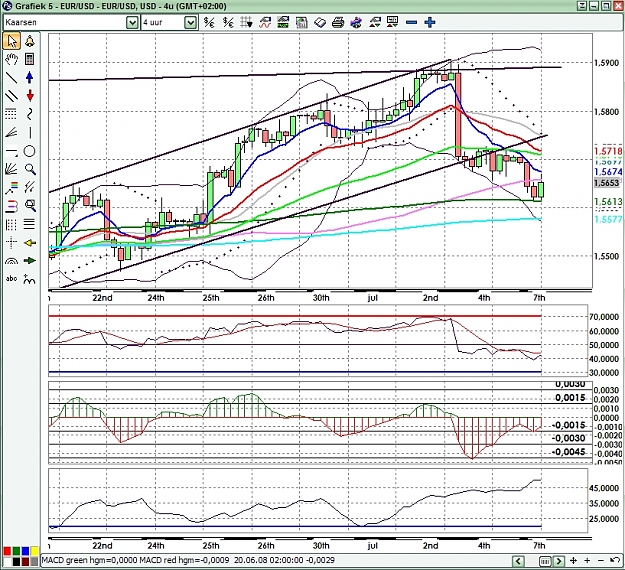Click the bell alert icon
The image size is (625, 570).
29,41
